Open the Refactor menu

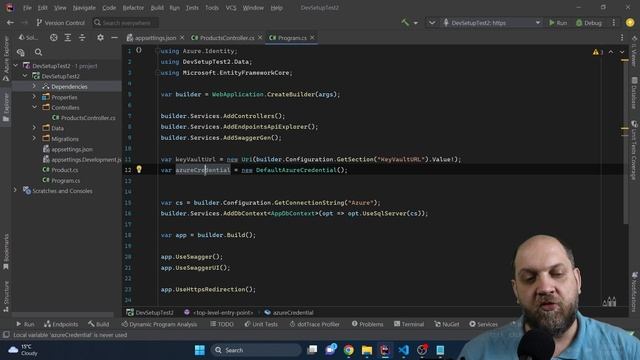click(133, 8)
